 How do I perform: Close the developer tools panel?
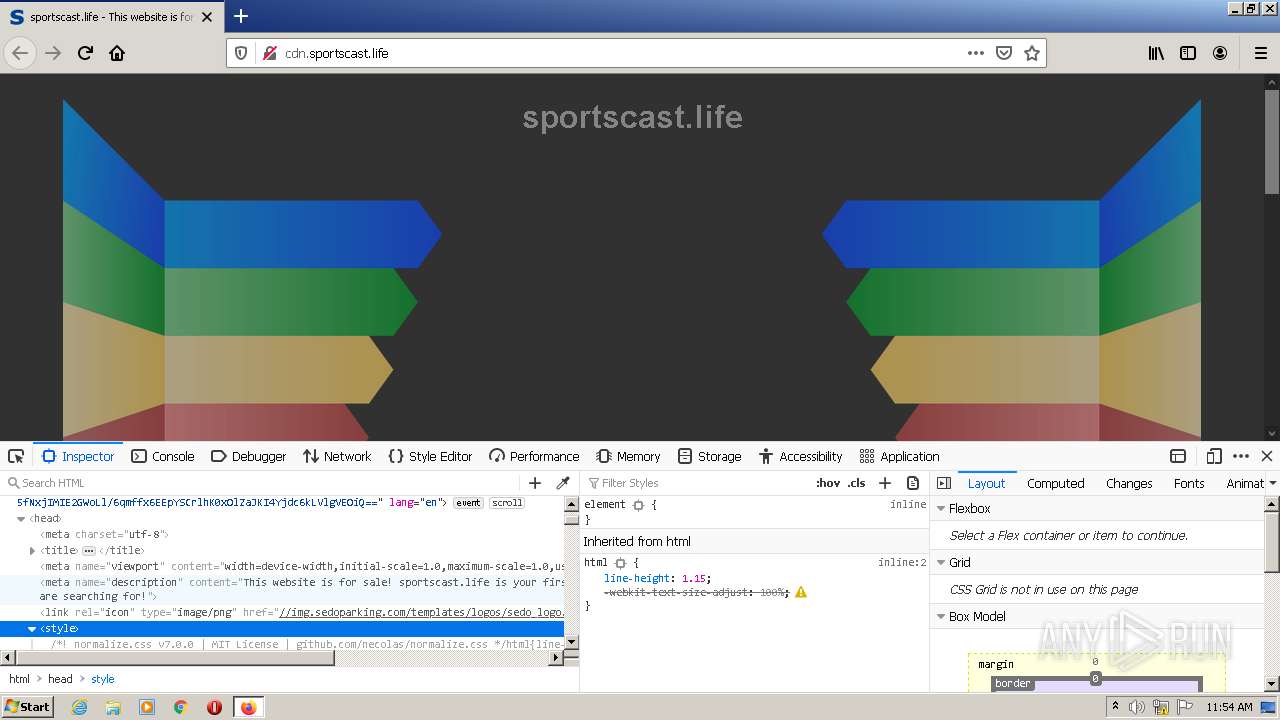coord(1267,456)
